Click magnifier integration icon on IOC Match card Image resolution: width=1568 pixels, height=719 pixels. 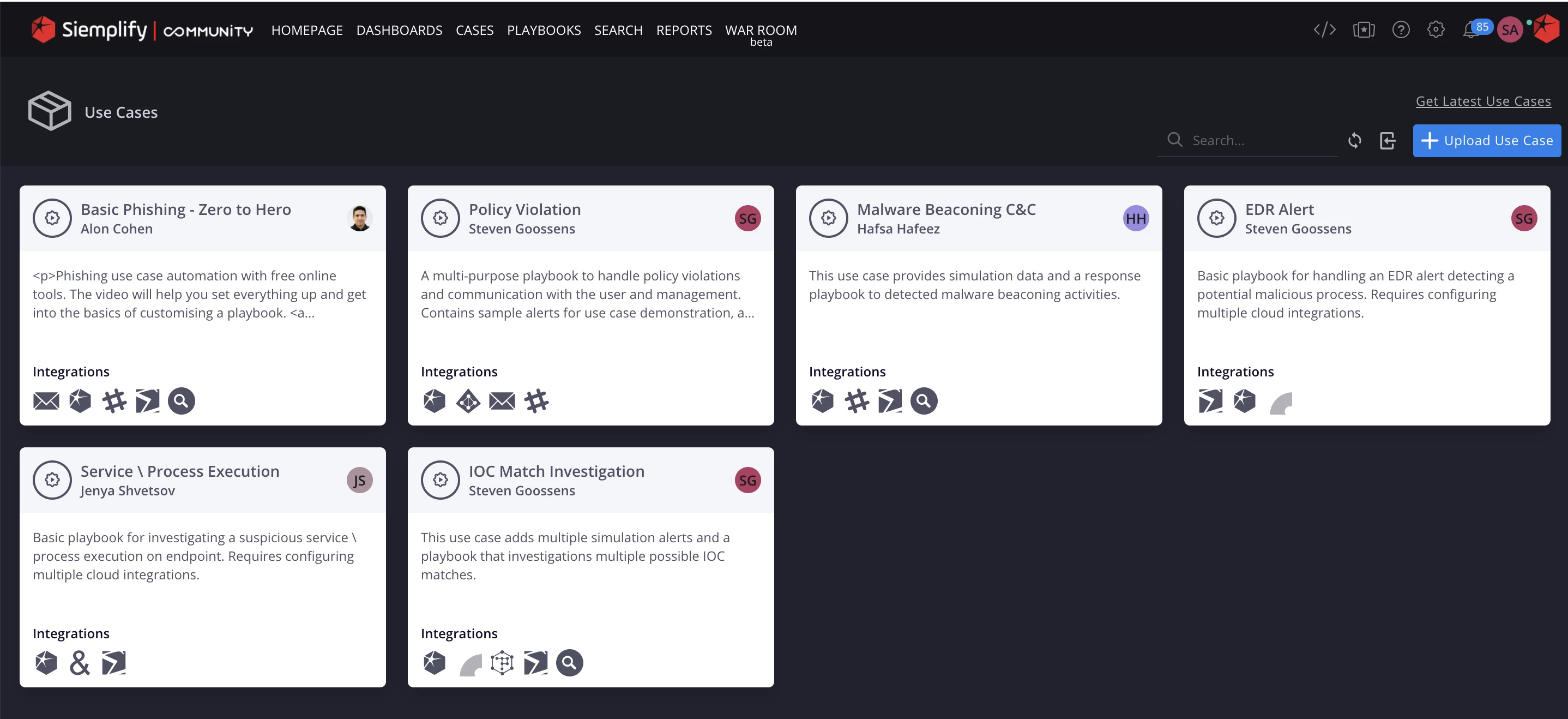[x=570, y=663]
